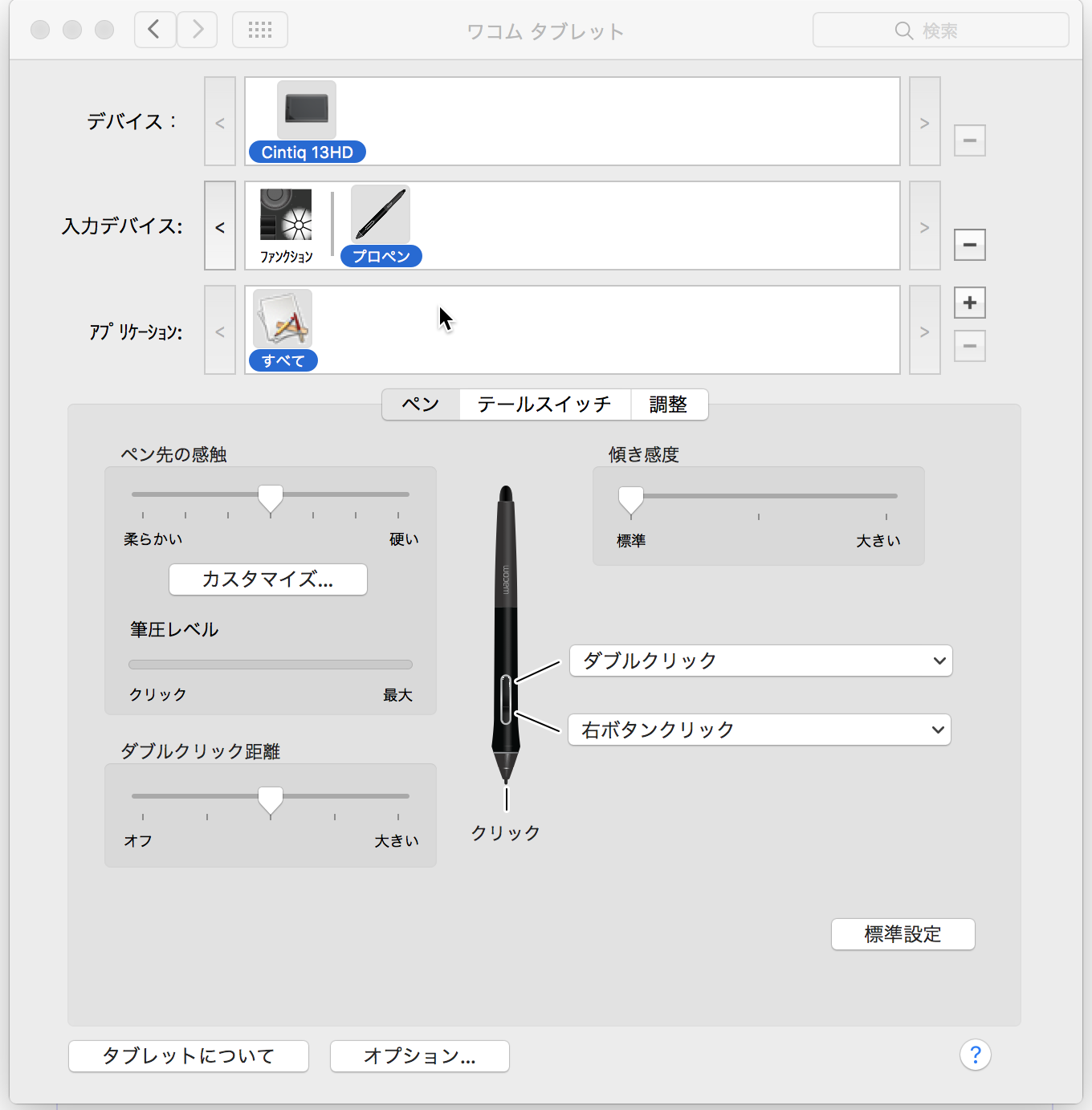Click the 最大 label of pressure level
The image size is (1092, 1110).
point(397,695)
